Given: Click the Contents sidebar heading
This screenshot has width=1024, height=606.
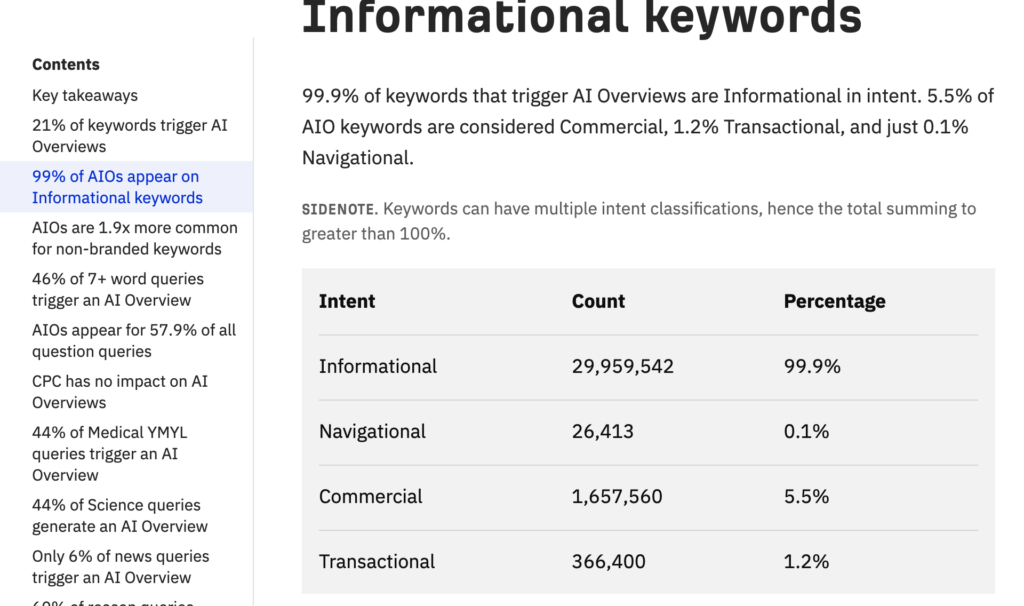Looking at the screenshot, I should [66, 65].
